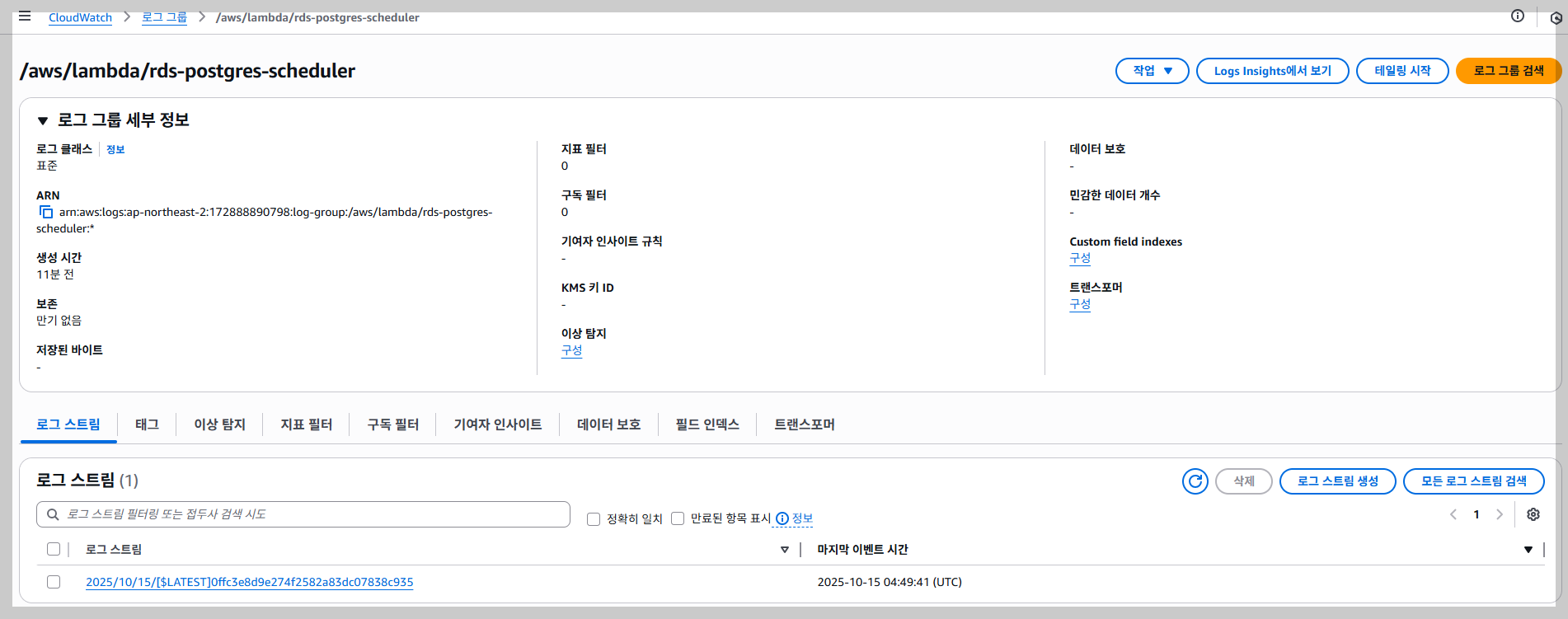Image resolution: width=1568 pixels, height=619 pixels.
Task: Open the 트랜스포머 tab
Action: point(804,424)
